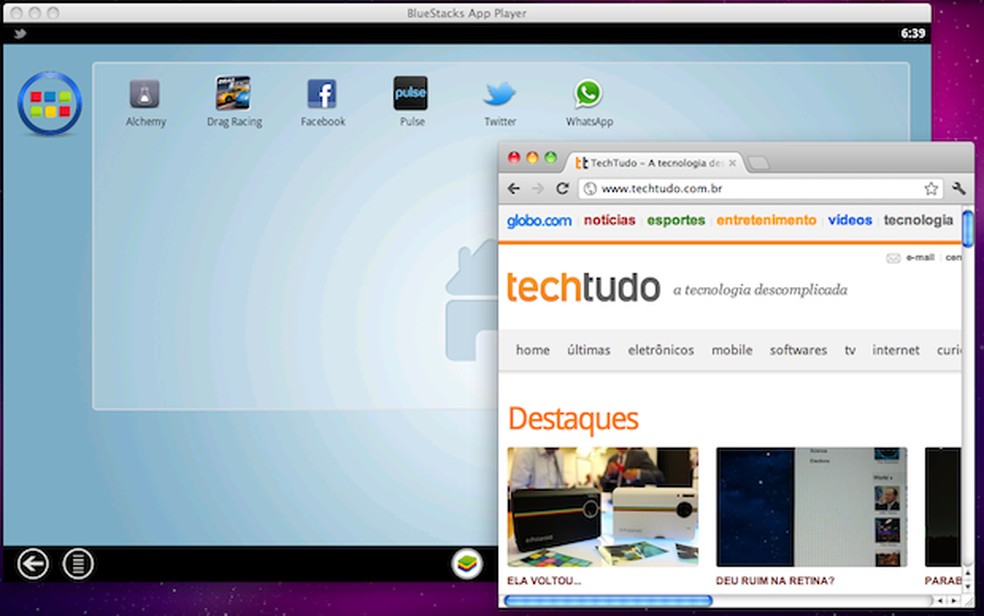The width and height of the screenshot is (984, 616).
Task: Toggle the bookmark star for techtudo.com.br
Action: [929, 188]
